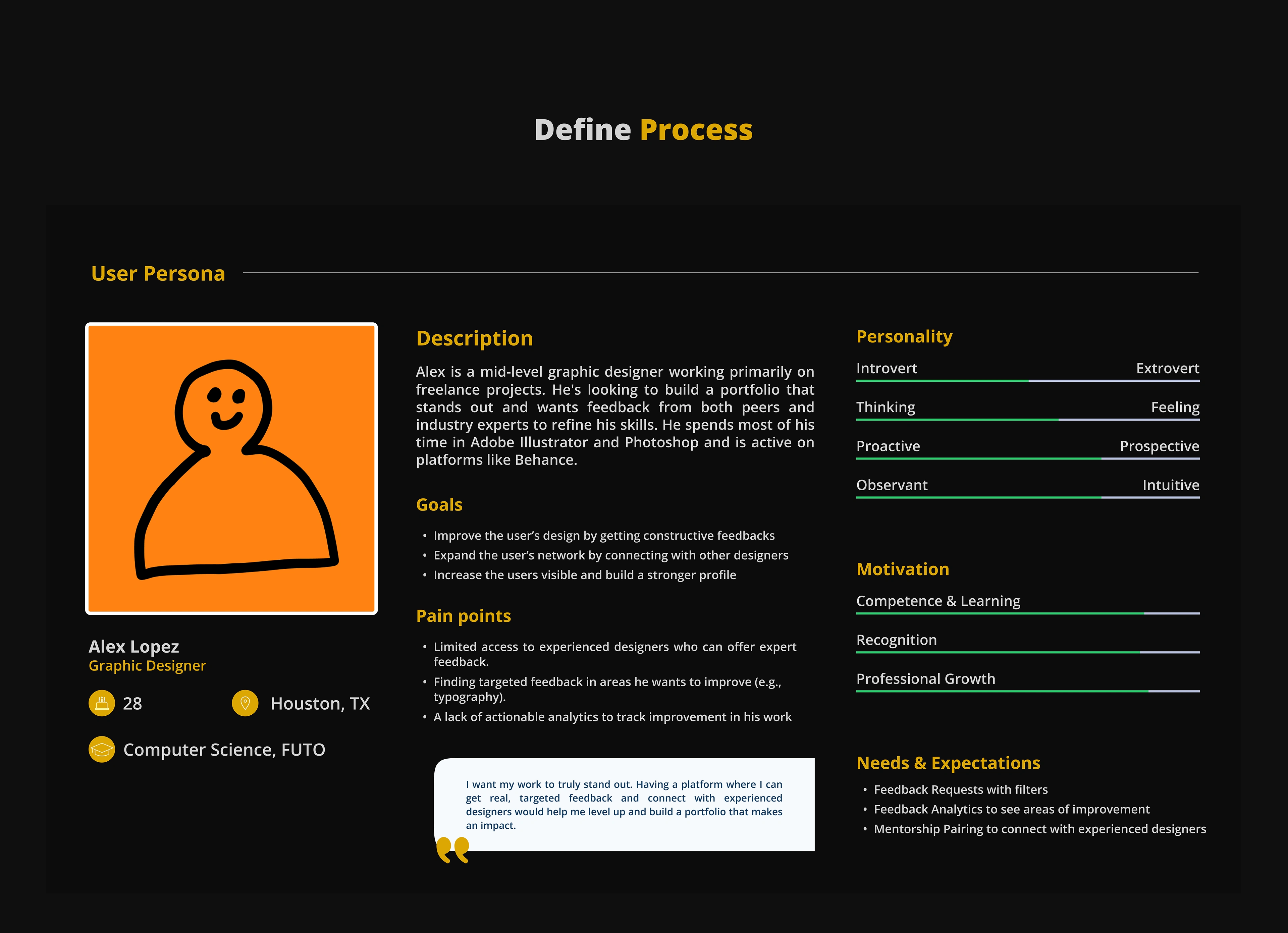
Task: Click the Professional Growth motivation bar
Action: (x=1027, y=691)
